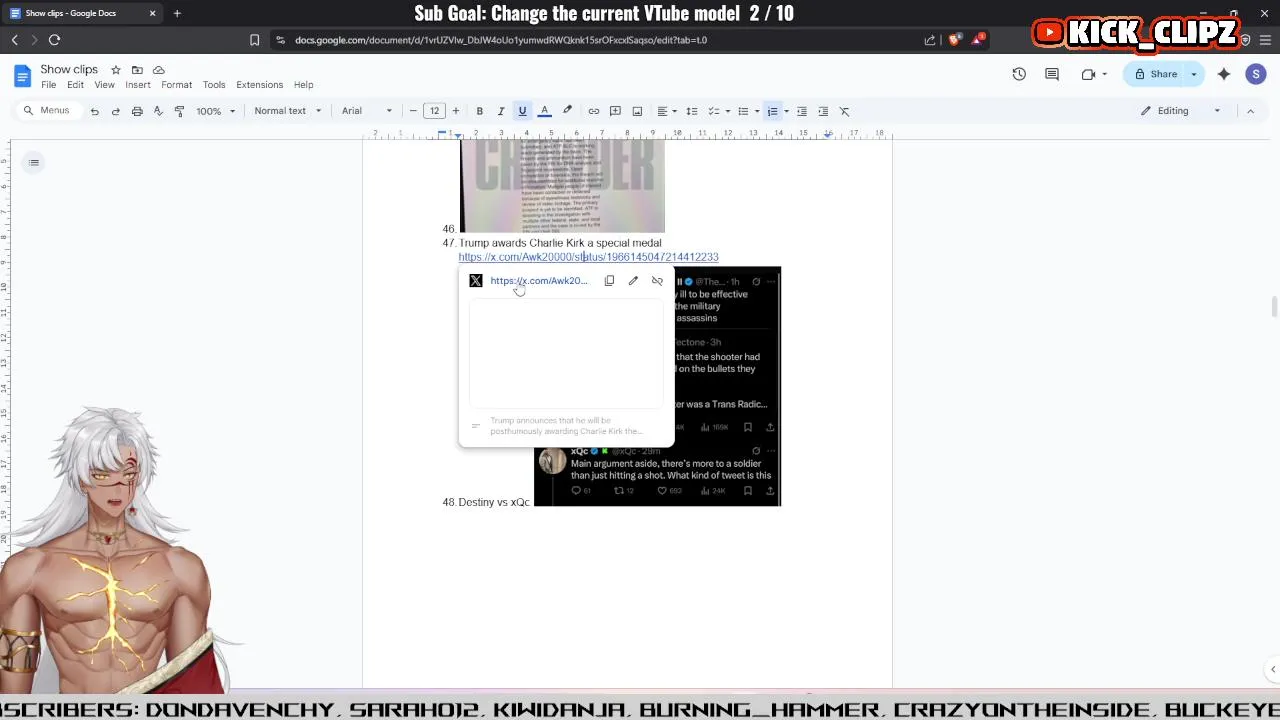Open the Format menu

[x=176, y=85]
